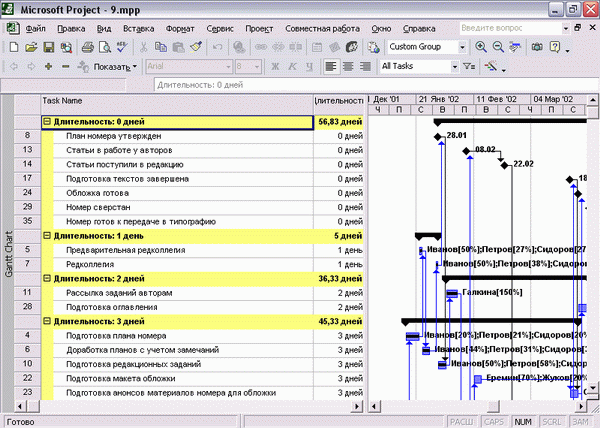Click the horizontal Gantt chart scrollbar thumb
The image size is (600, 428).
[493, 406]
